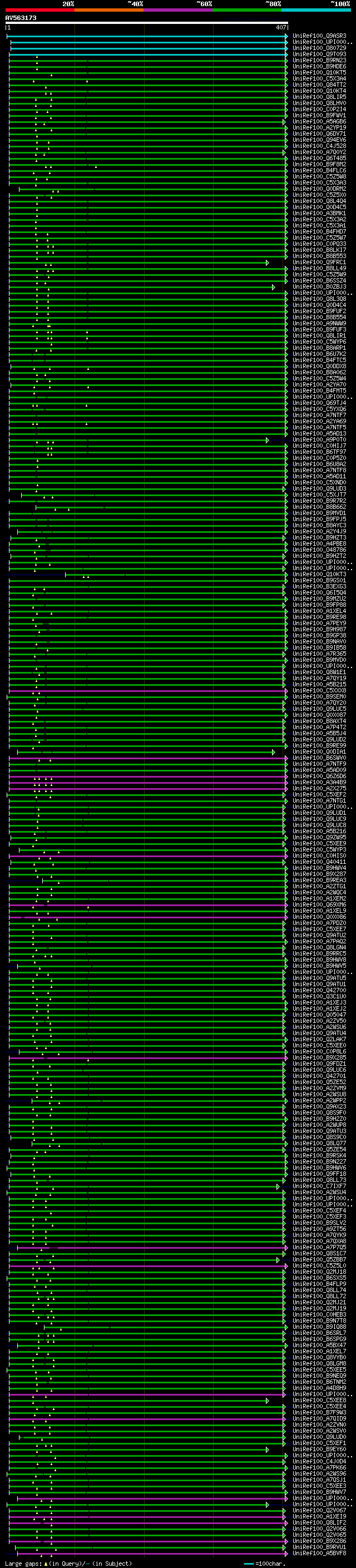This screenshot has width=356, height=1568.
Task: Click the cyan =100char. scale marker
Action: (248, 1563)
